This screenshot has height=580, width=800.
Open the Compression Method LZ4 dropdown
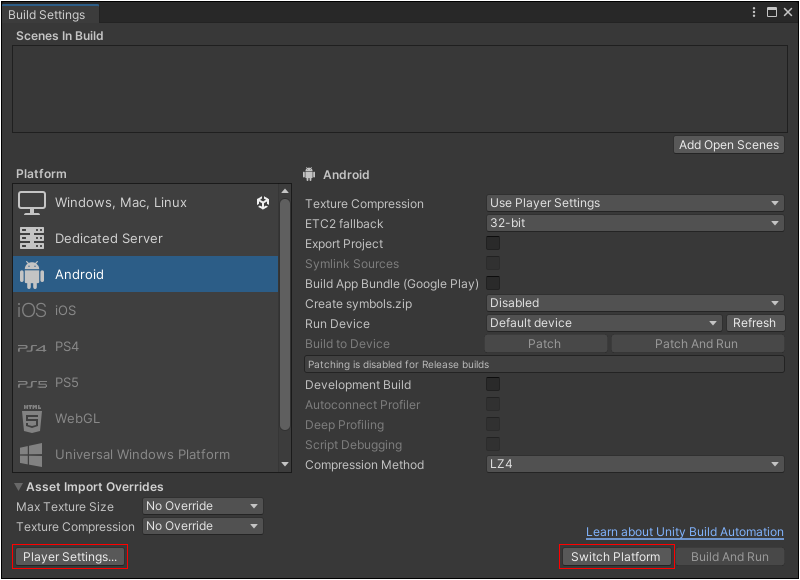635,464
